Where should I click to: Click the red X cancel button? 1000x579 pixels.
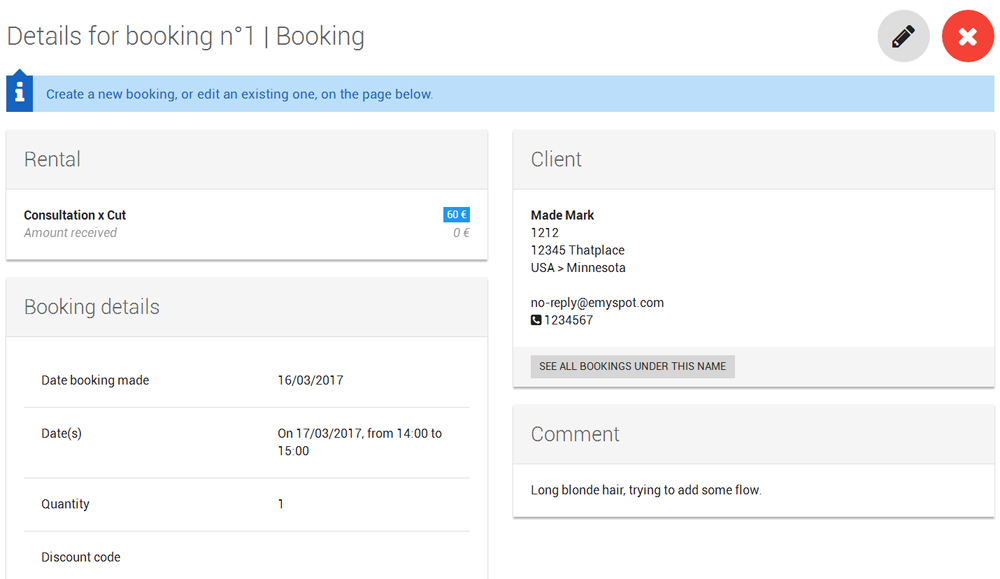tap(967, 36)
